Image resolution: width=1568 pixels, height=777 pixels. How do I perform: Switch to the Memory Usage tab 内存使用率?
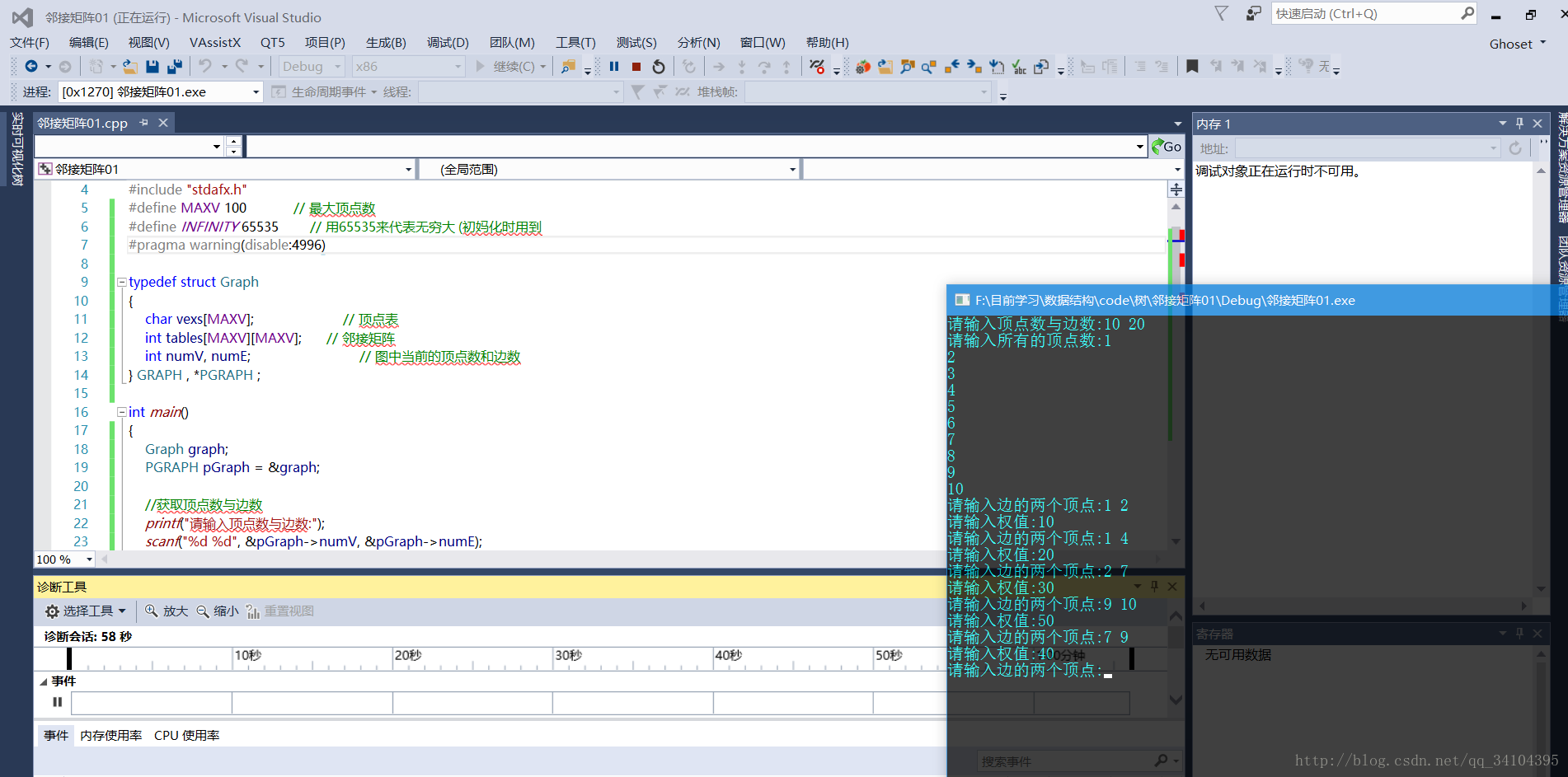(111, 735)
